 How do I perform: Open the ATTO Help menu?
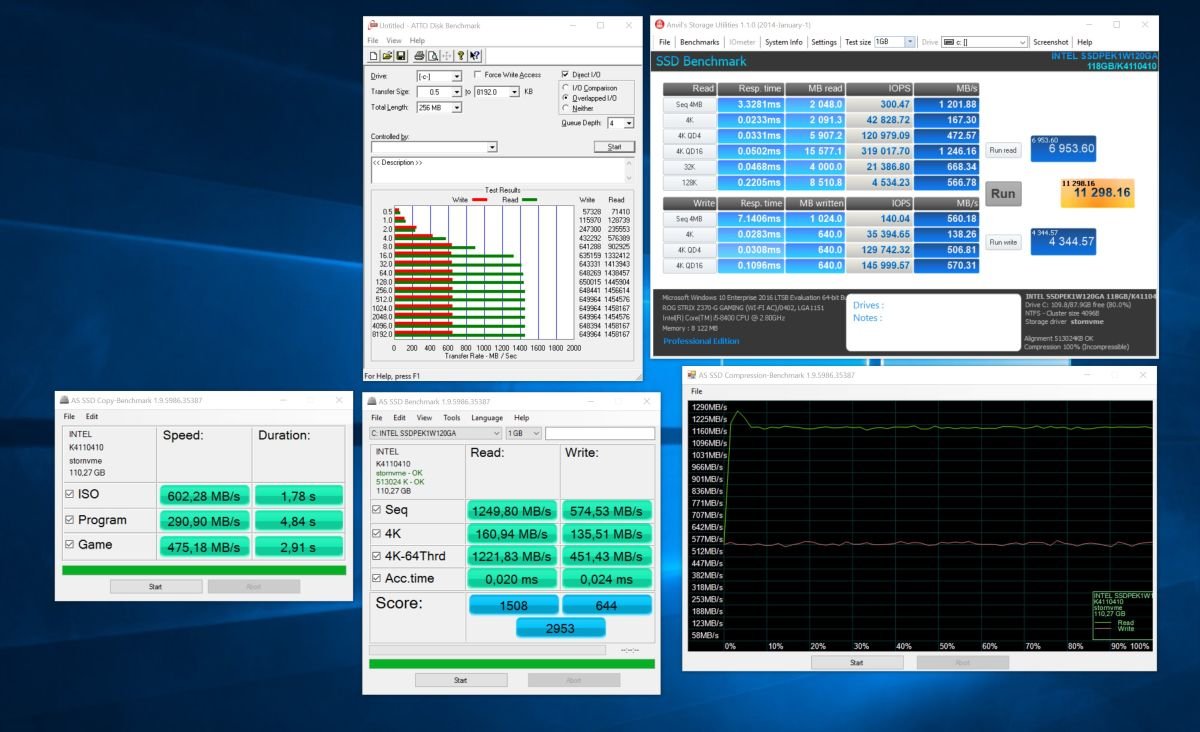coord(417,41)
